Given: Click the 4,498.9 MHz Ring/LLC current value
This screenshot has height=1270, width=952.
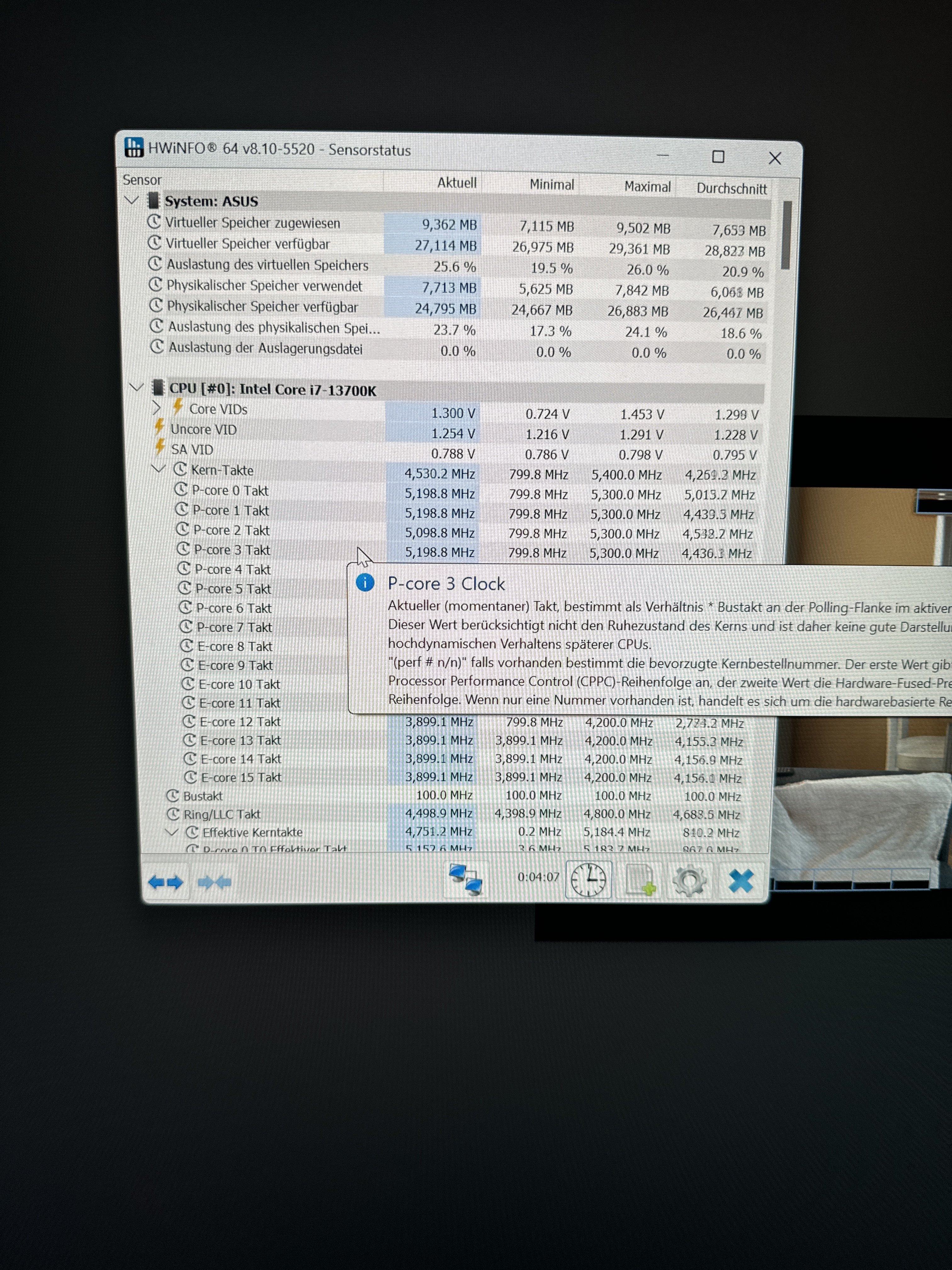Looking at the screenshot, I should pyautogui.click(x=439, y=813).
